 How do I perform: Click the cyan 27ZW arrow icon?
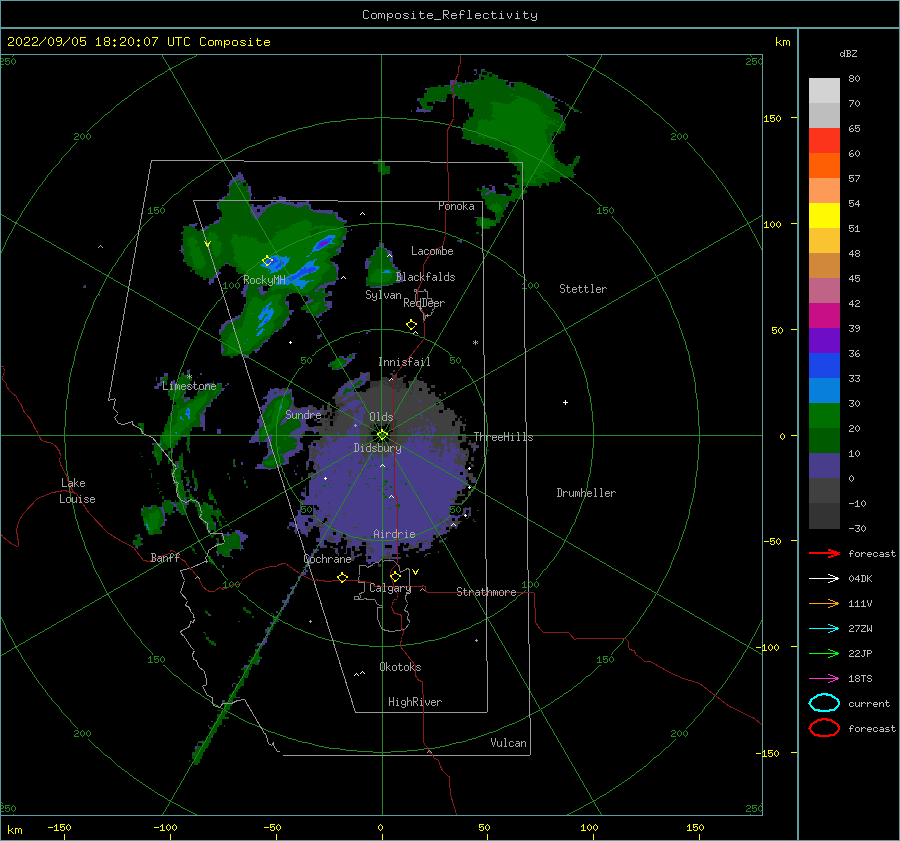click(824, 629)
